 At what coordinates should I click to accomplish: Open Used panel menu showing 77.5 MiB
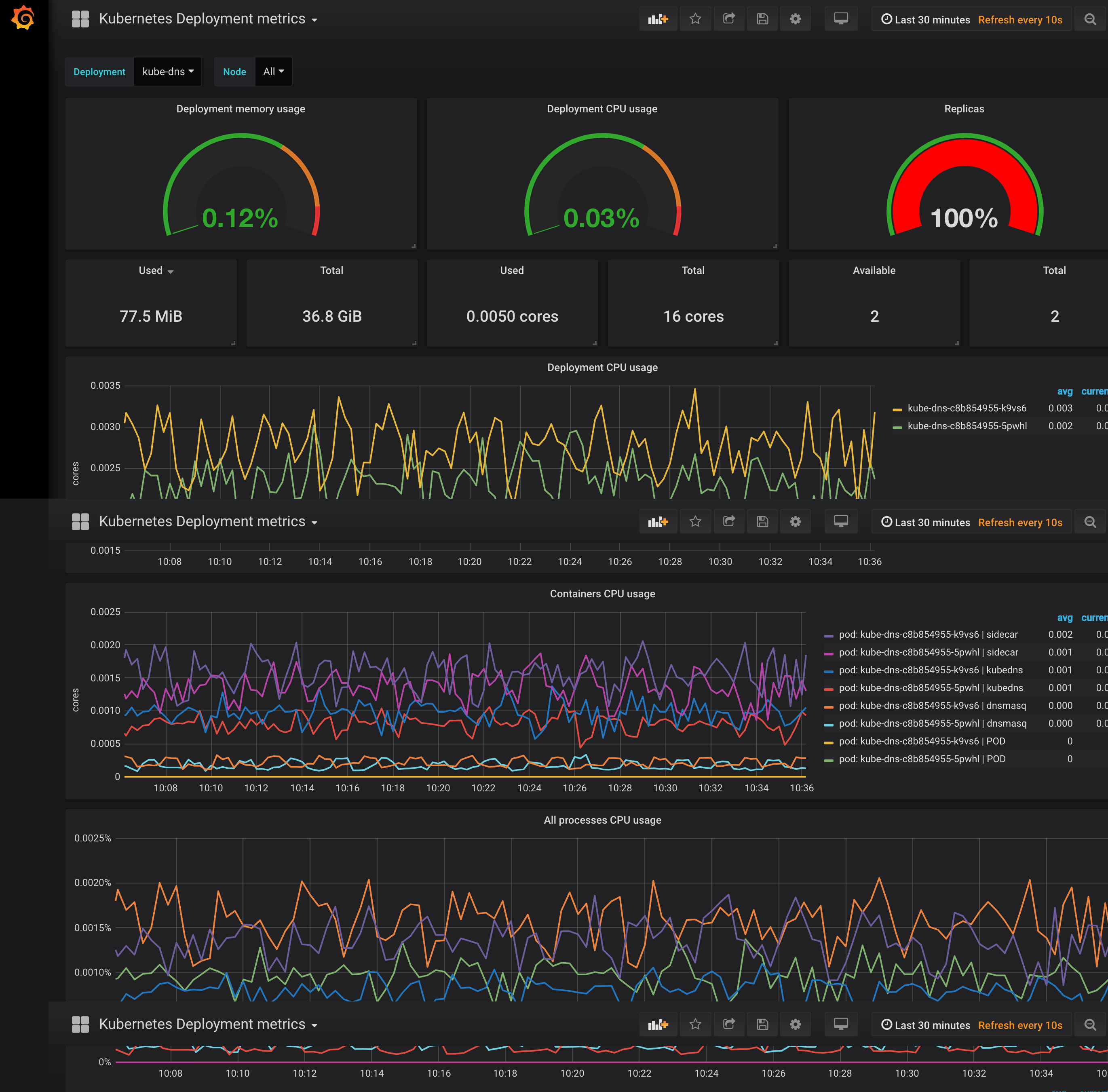click(155, 270)
